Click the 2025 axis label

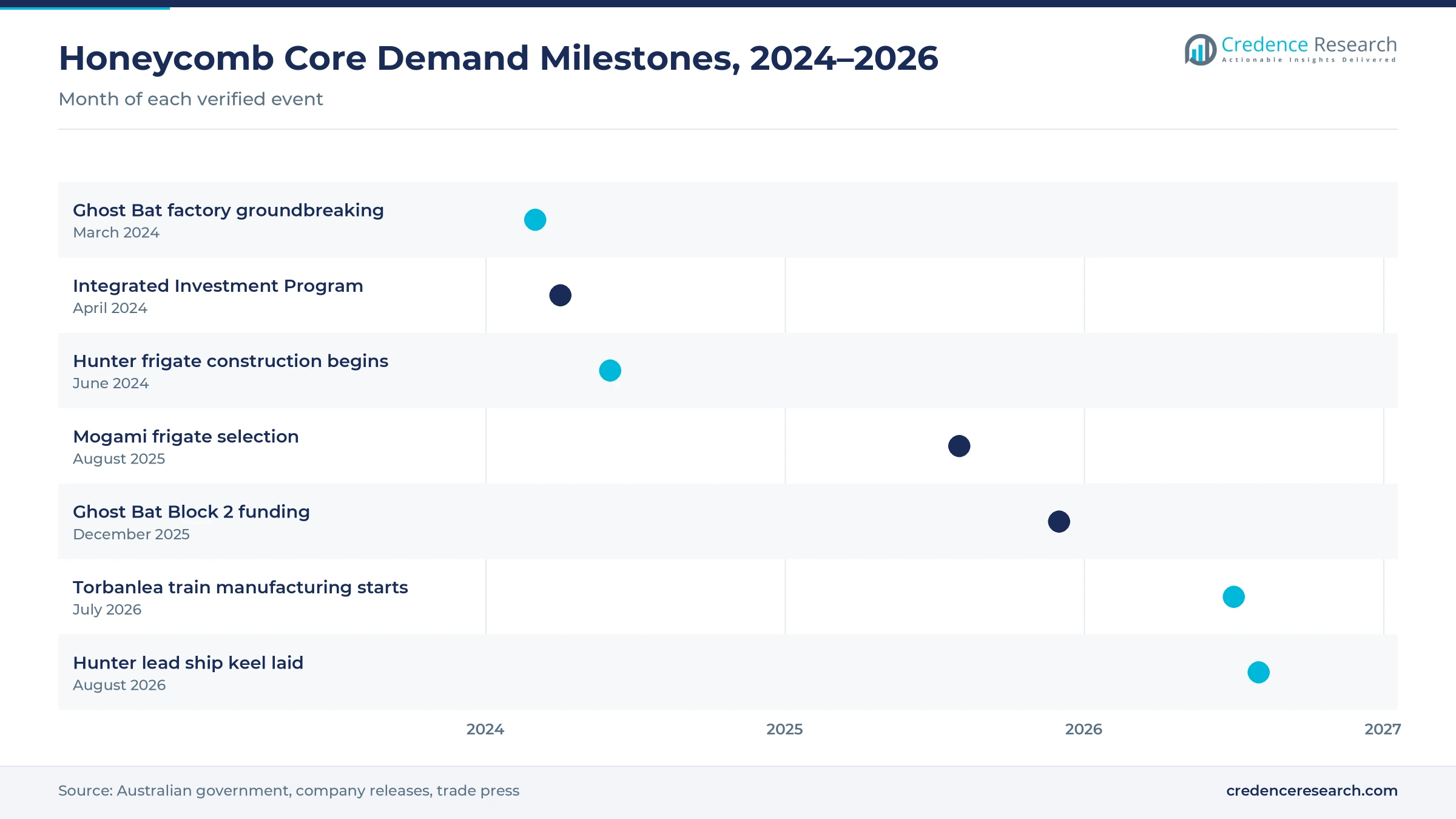pos(784,729)
